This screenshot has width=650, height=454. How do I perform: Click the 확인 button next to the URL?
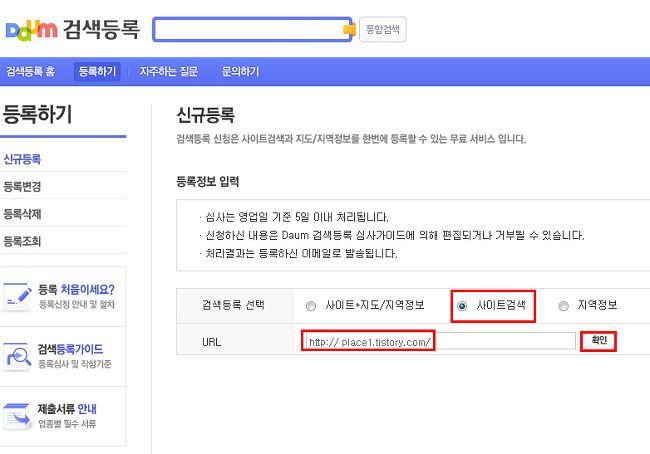click(x=599, y=341)
